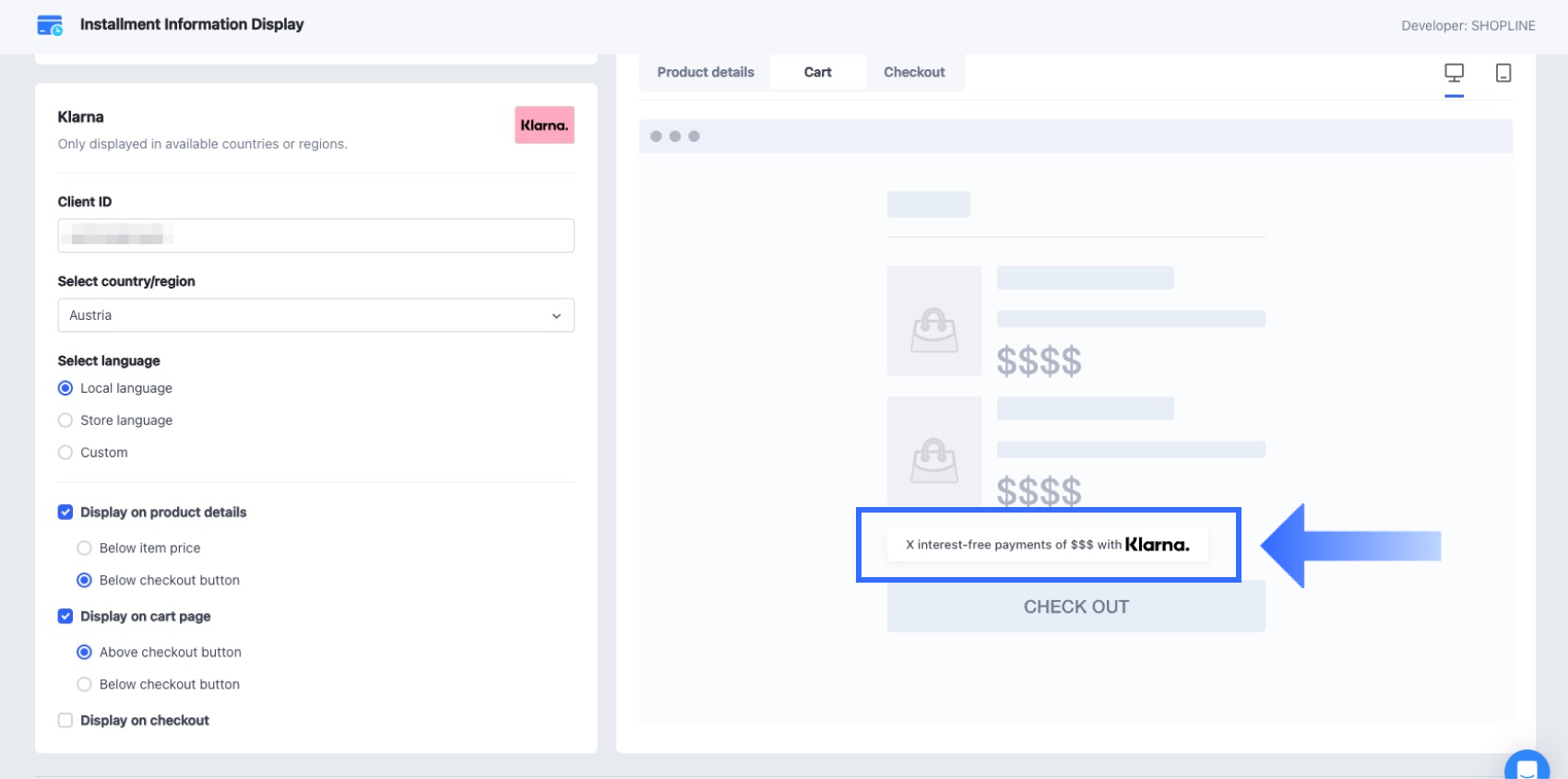
Task: Click the first product bag thumbnail
Action: coord(934,321)
